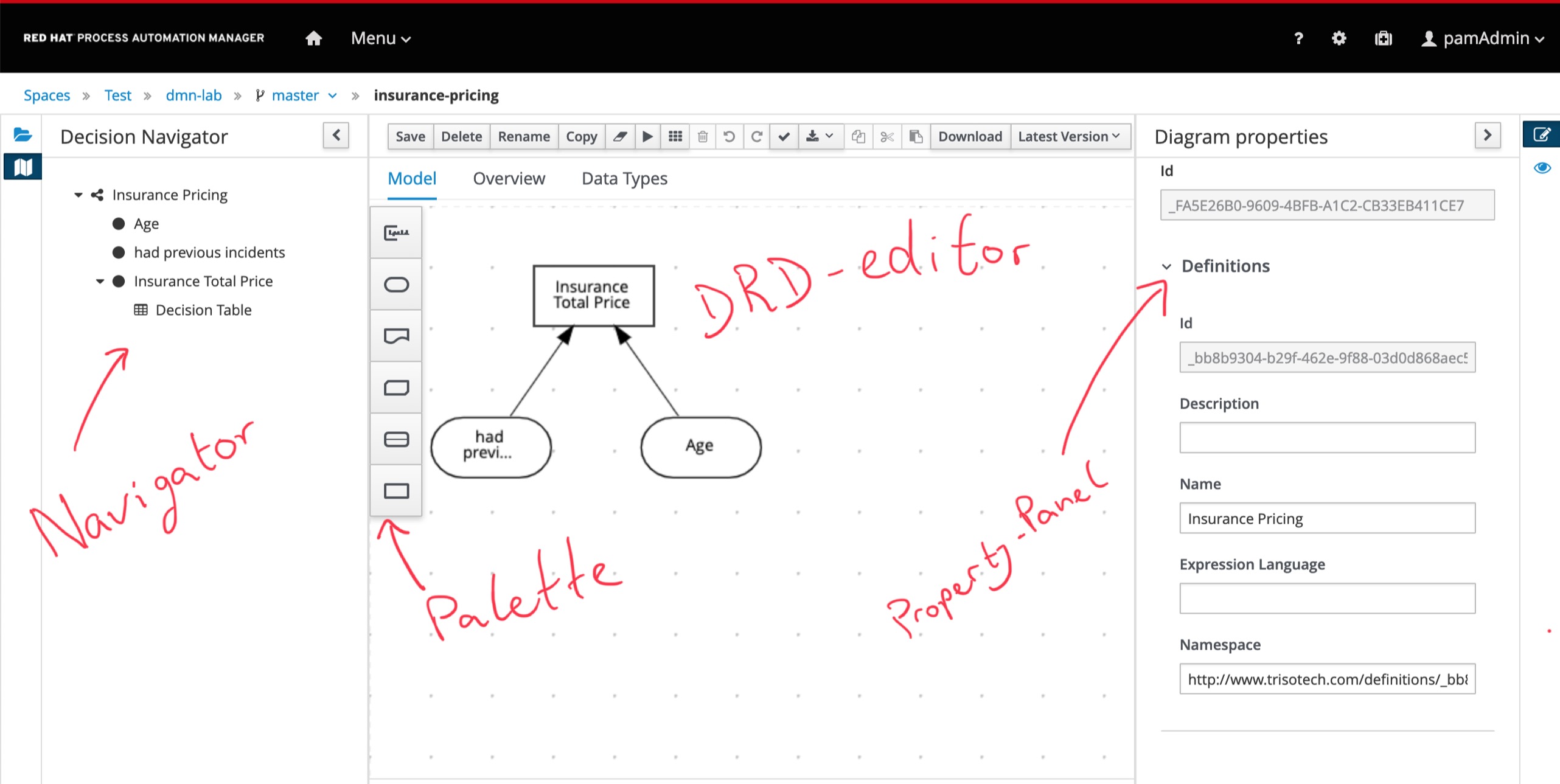Collapse the Insurance Total Price tree node

(100, 281)
